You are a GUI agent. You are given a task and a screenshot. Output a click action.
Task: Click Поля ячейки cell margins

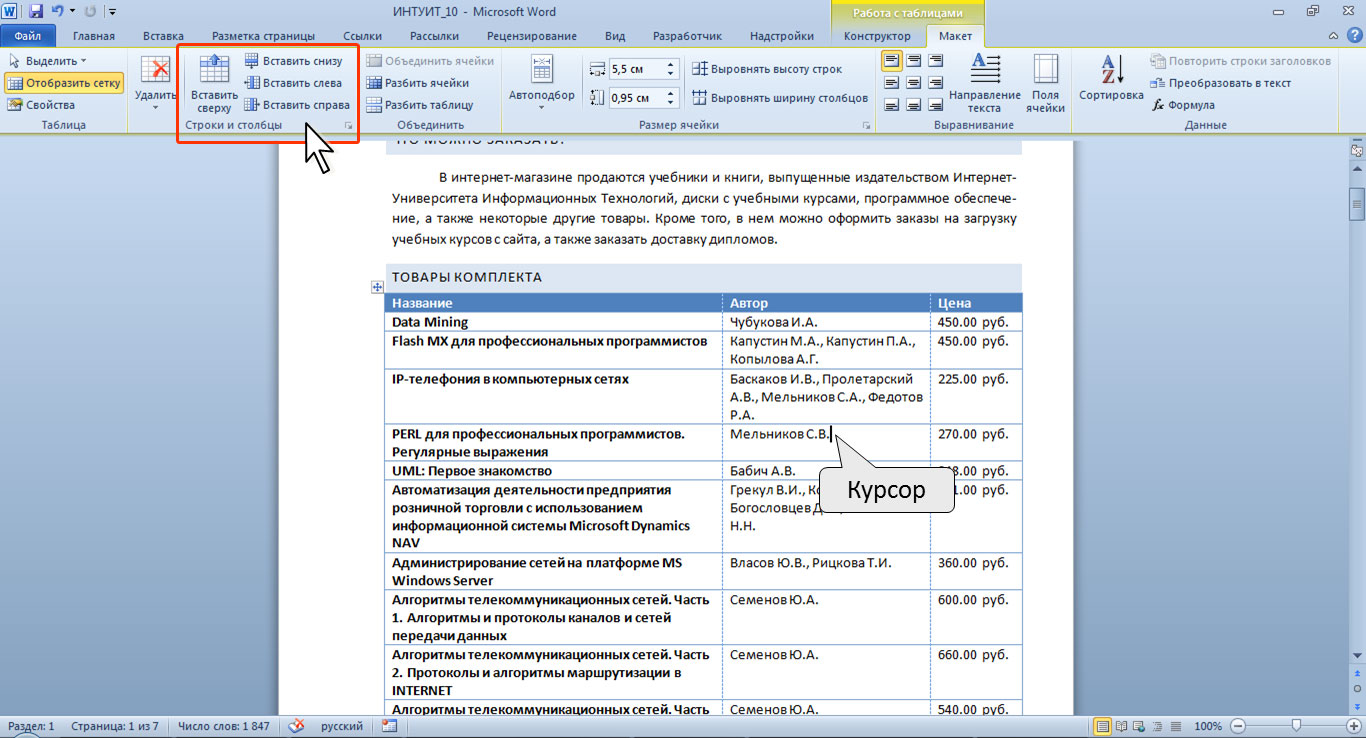tap(1046, 83)
